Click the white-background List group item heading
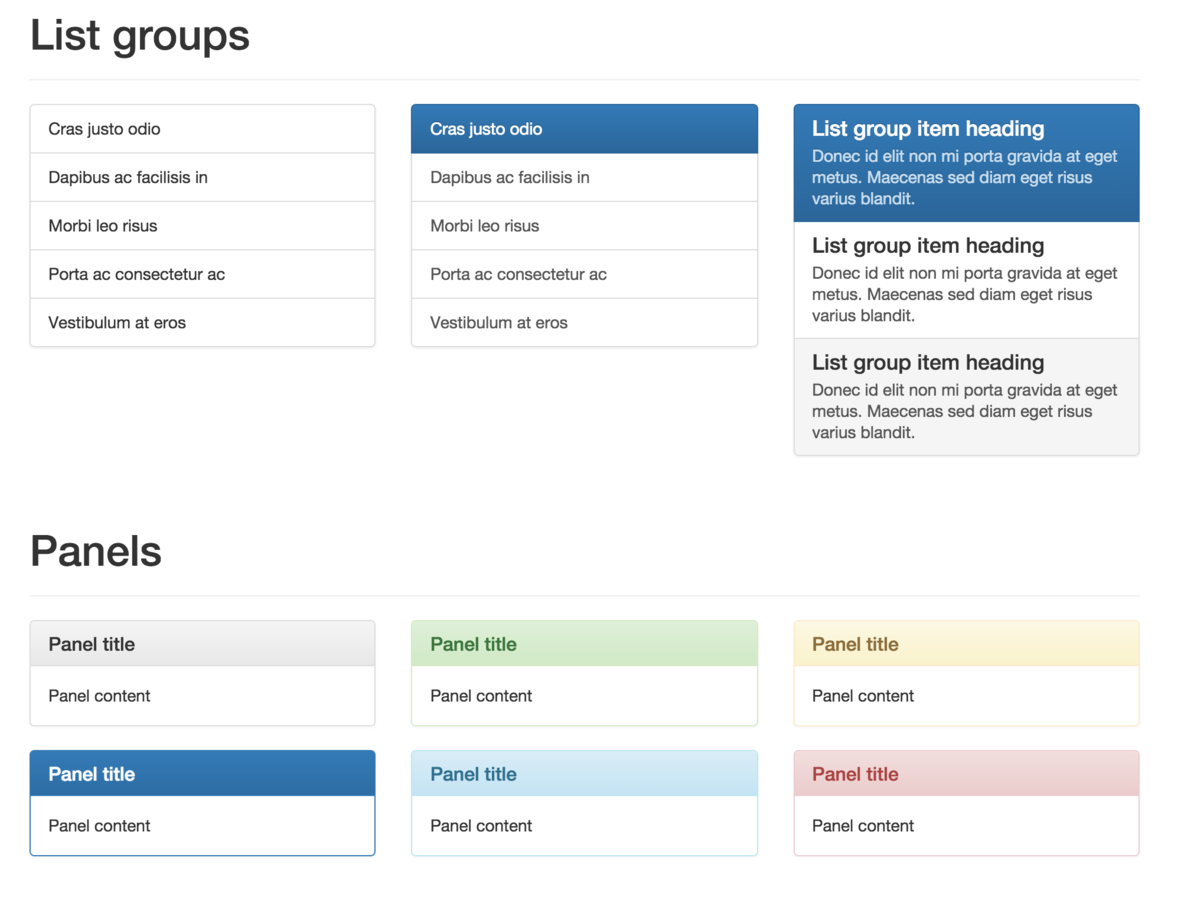This screenshot has width=1181, height=900. (928, 246)
